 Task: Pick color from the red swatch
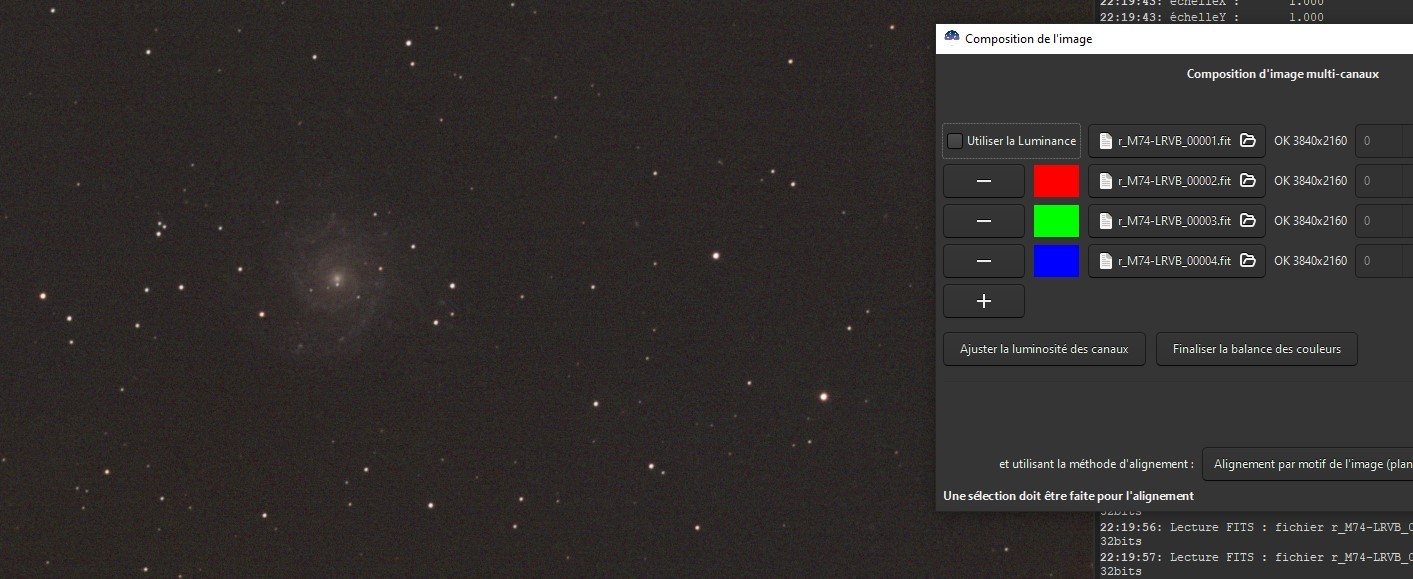click(1056, 181)
